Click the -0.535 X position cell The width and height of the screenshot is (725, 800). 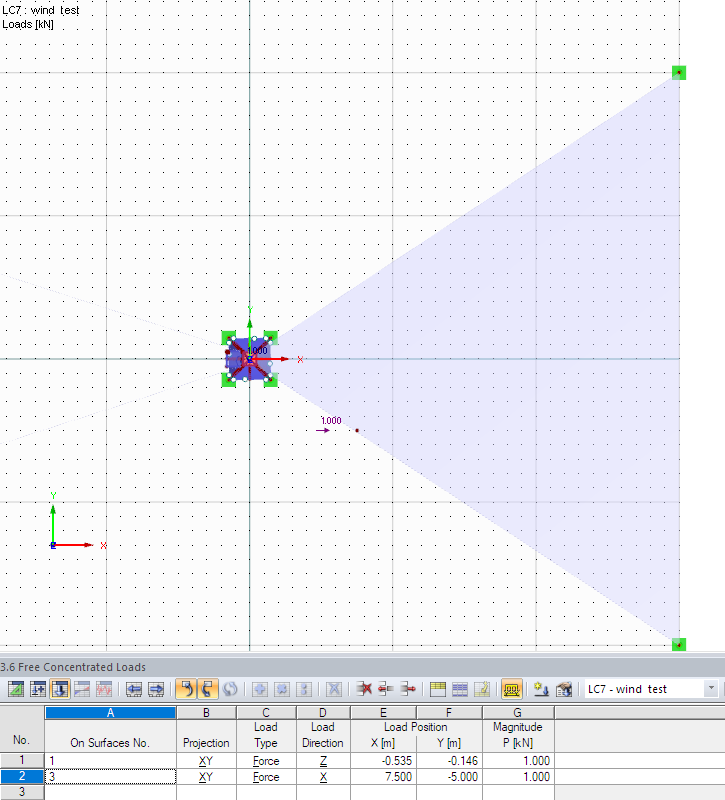click(383, 761)
